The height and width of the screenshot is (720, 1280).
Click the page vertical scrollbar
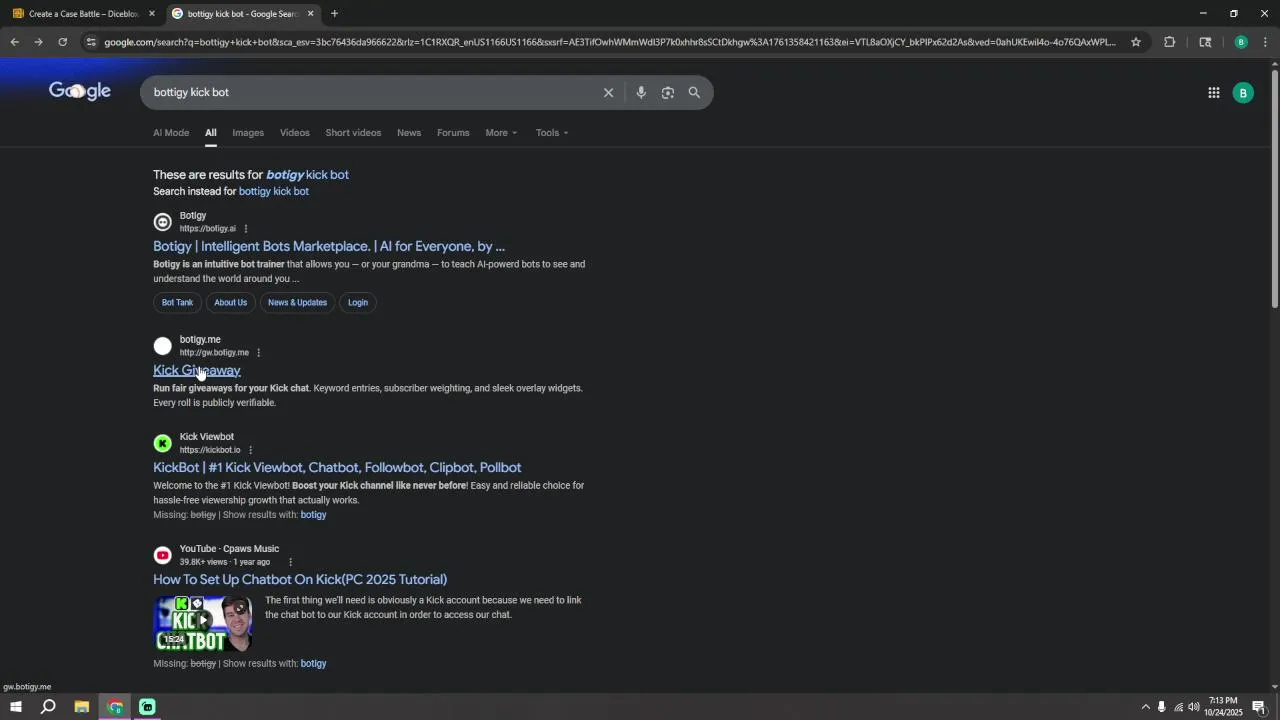pyautogui.click(x=1274, y=187)
